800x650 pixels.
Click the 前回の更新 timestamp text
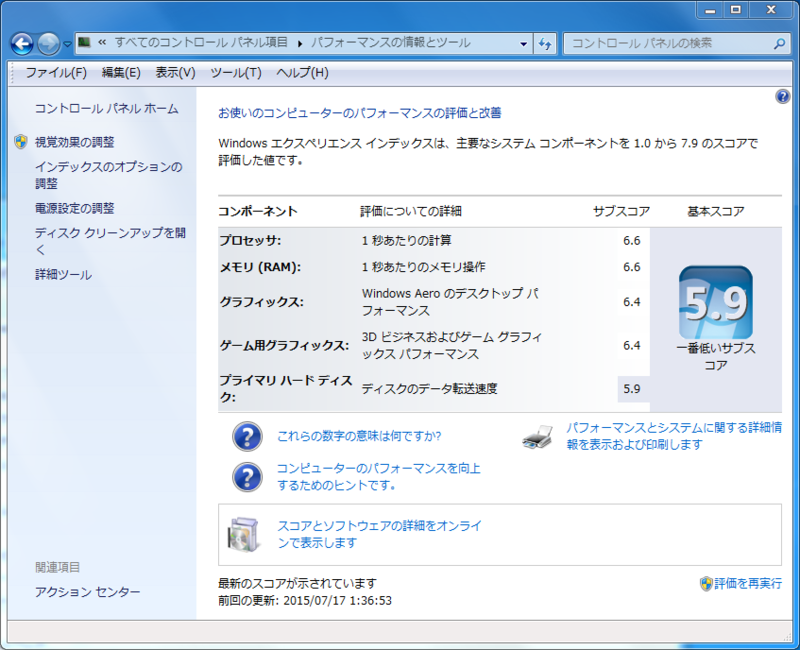pos(305,601)
